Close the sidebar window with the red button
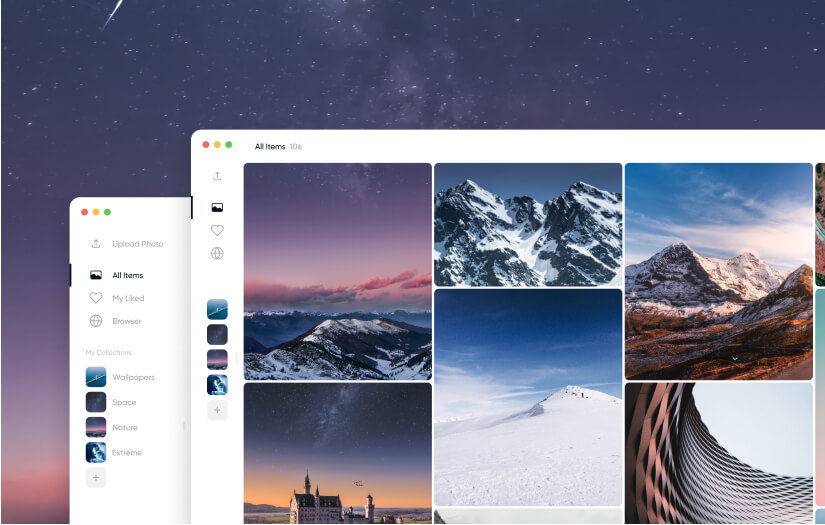Image resolution: width=825 pixels, height=525 pixels. point(84,212)
